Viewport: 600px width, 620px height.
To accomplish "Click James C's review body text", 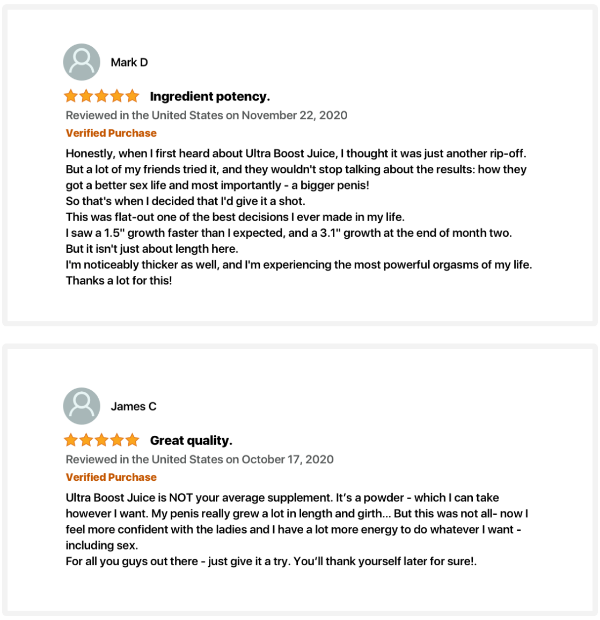I will point(297,529).
